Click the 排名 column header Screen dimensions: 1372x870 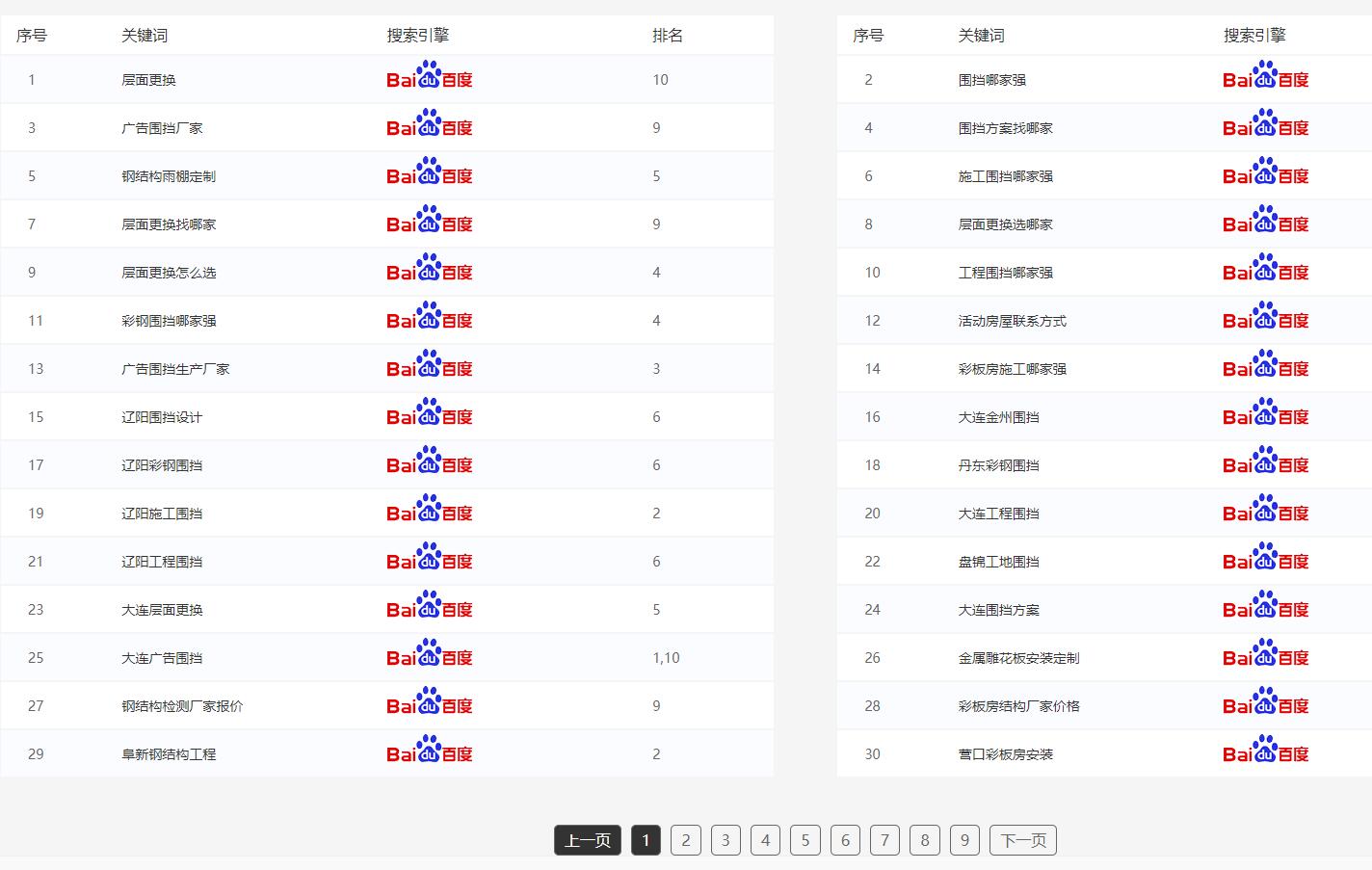point(668,36)
